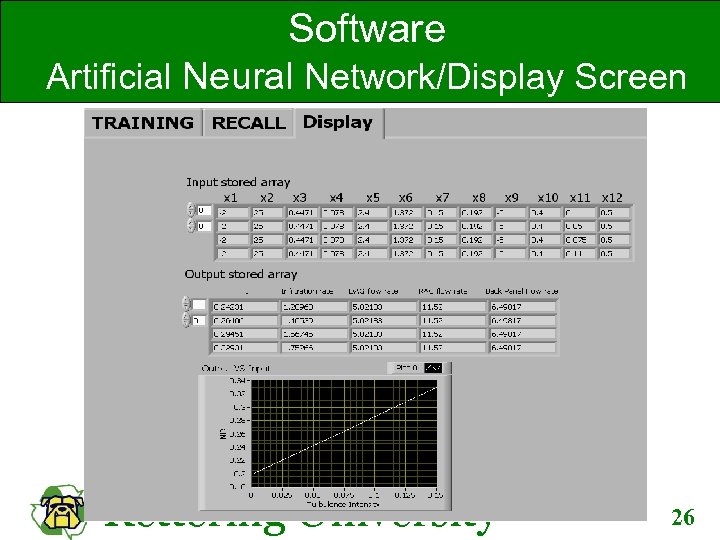Click the x2 cell in the 0.075 row
This screenshot has height=540, width=720.
tap(267, 240)
